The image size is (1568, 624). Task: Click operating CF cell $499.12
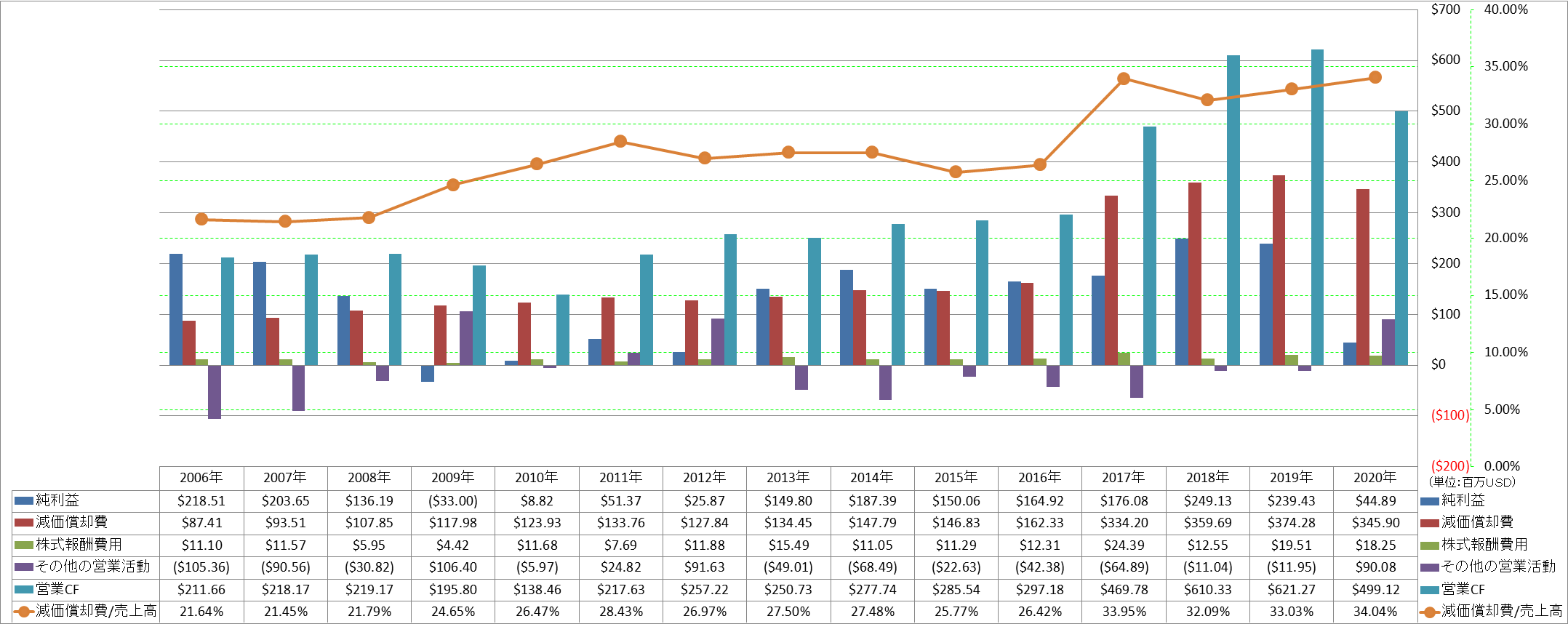point(1375,589)
